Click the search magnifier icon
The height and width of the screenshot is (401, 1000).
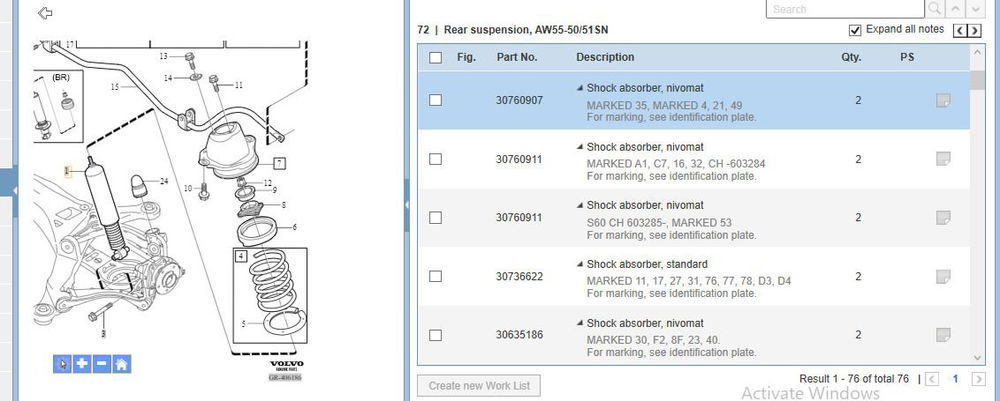(935, 9)
